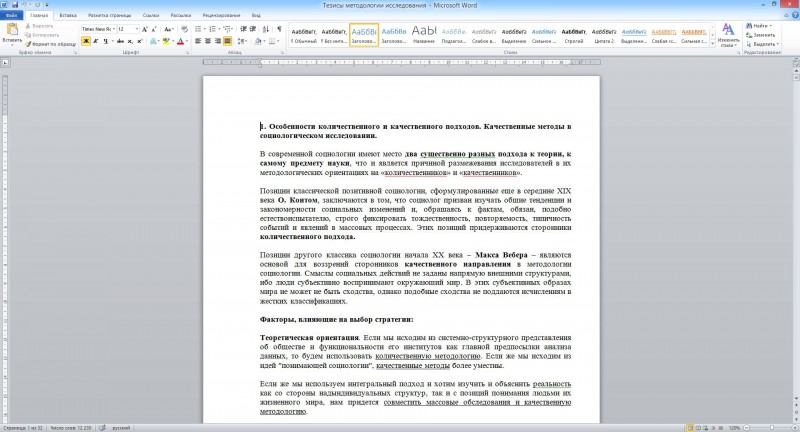Click the Word Help question mark icon
Screen dimensions: 800x432
(795, 15)
